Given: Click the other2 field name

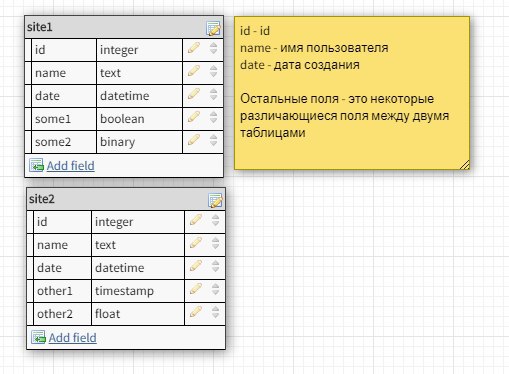Looking at the screenshot, I should point(55,314).
